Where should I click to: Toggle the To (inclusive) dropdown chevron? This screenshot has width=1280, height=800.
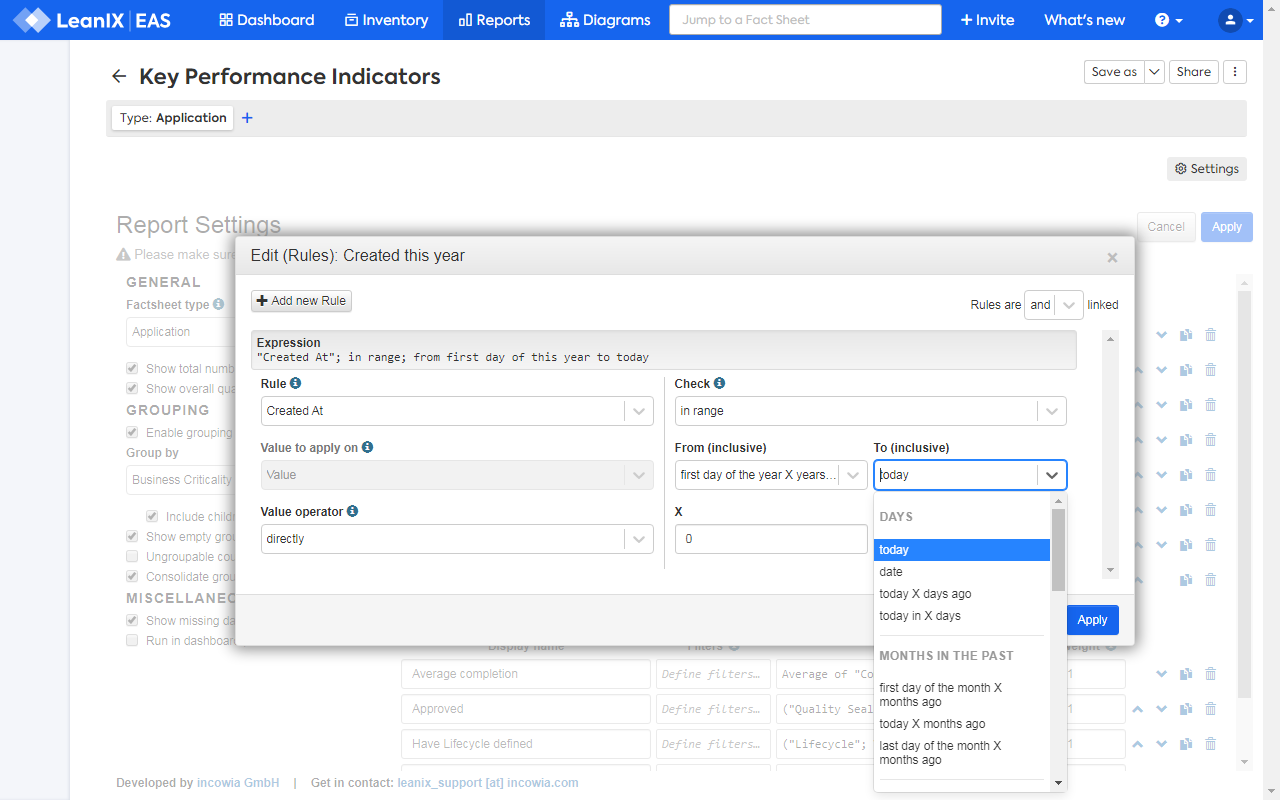coord(1052,475)
